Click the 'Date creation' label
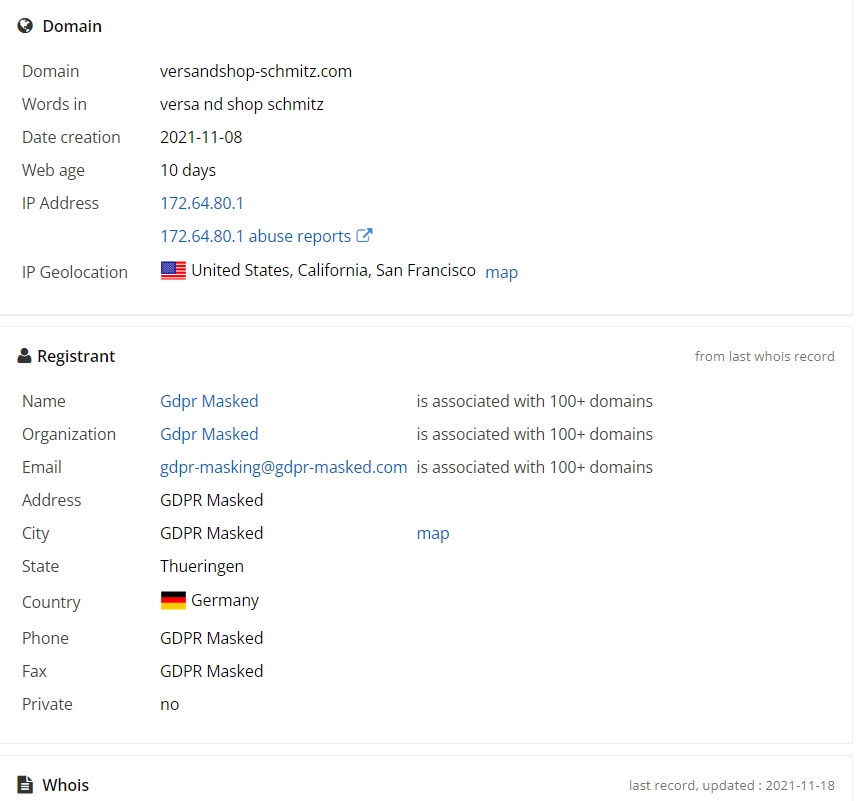861x801 pixels. (71, 137)
